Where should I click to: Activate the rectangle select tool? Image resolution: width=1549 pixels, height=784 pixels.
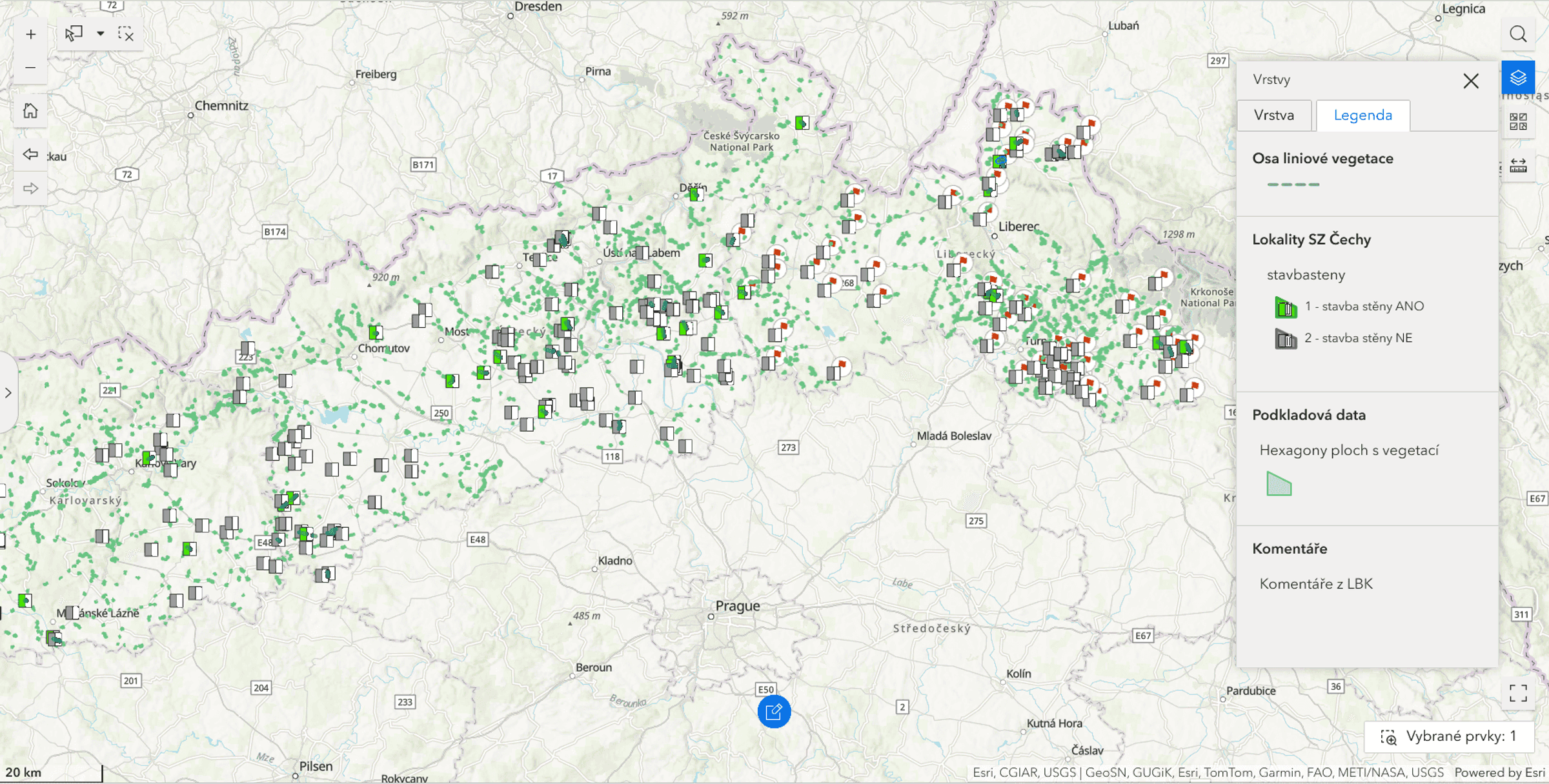click(x=74, y=34)
